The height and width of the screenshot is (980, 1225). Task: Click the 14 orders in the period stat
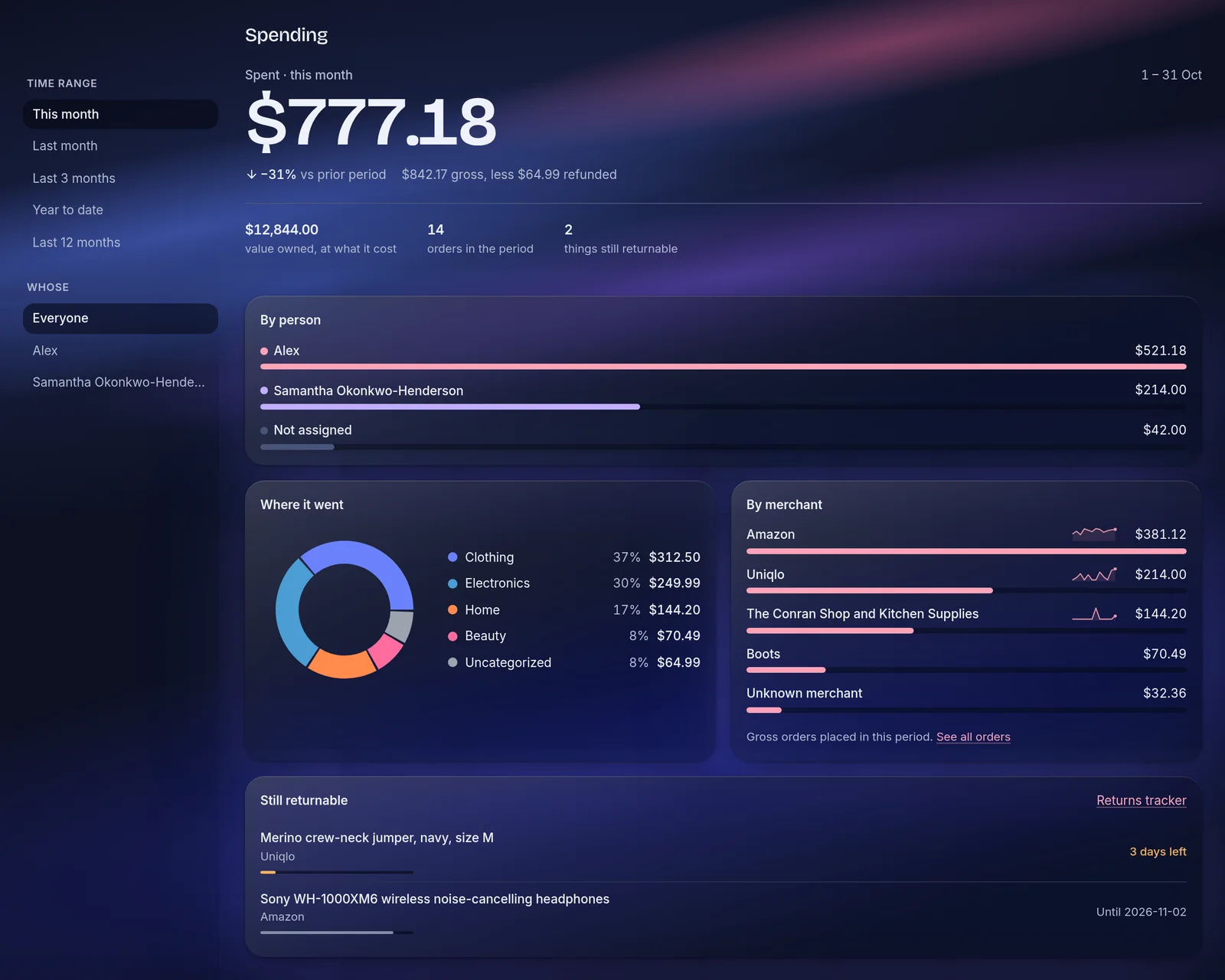(x=480, y=238)
